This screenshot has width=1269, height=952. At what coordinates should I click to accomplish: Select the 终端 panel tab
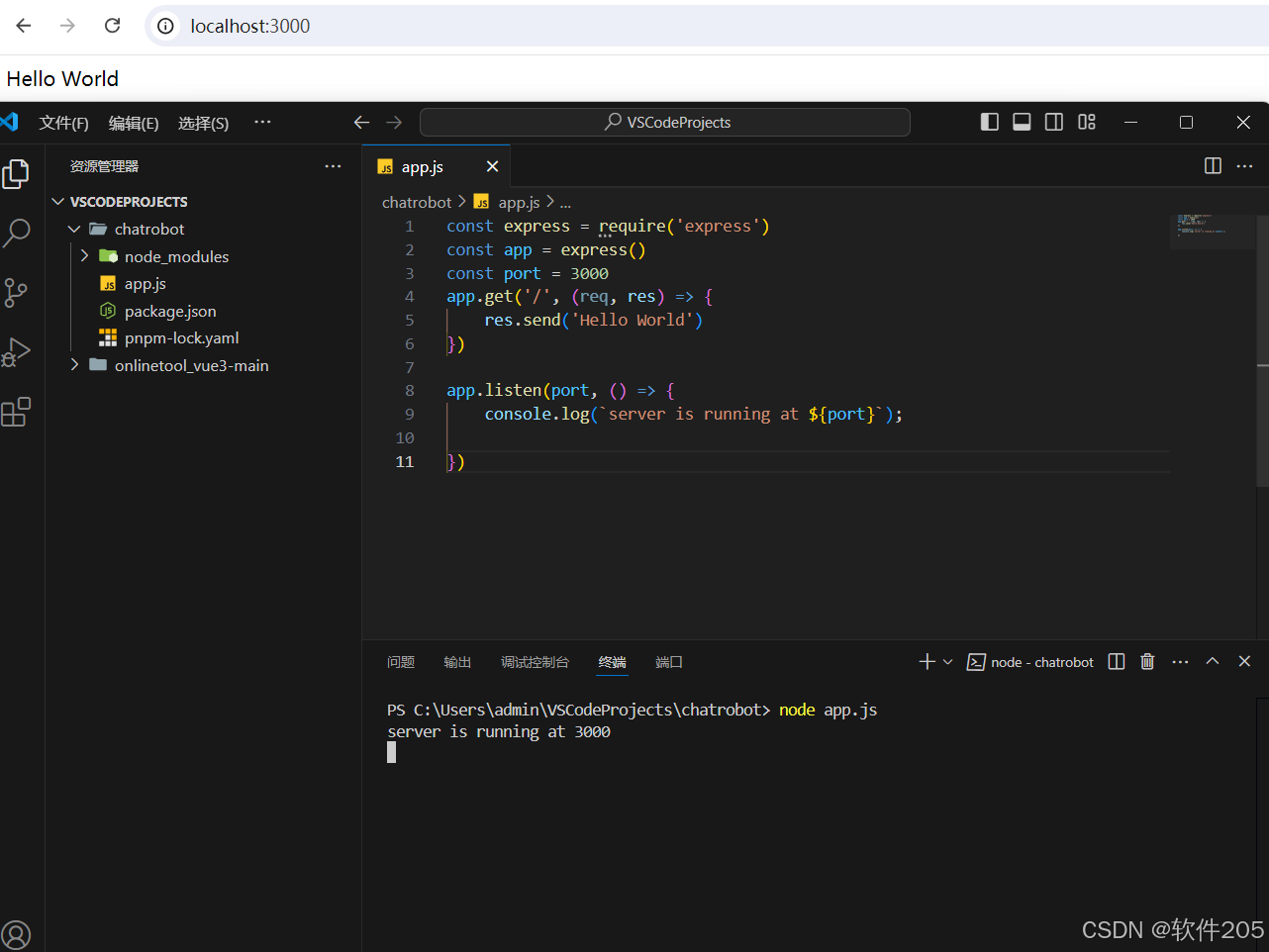(x=613, y=662)
